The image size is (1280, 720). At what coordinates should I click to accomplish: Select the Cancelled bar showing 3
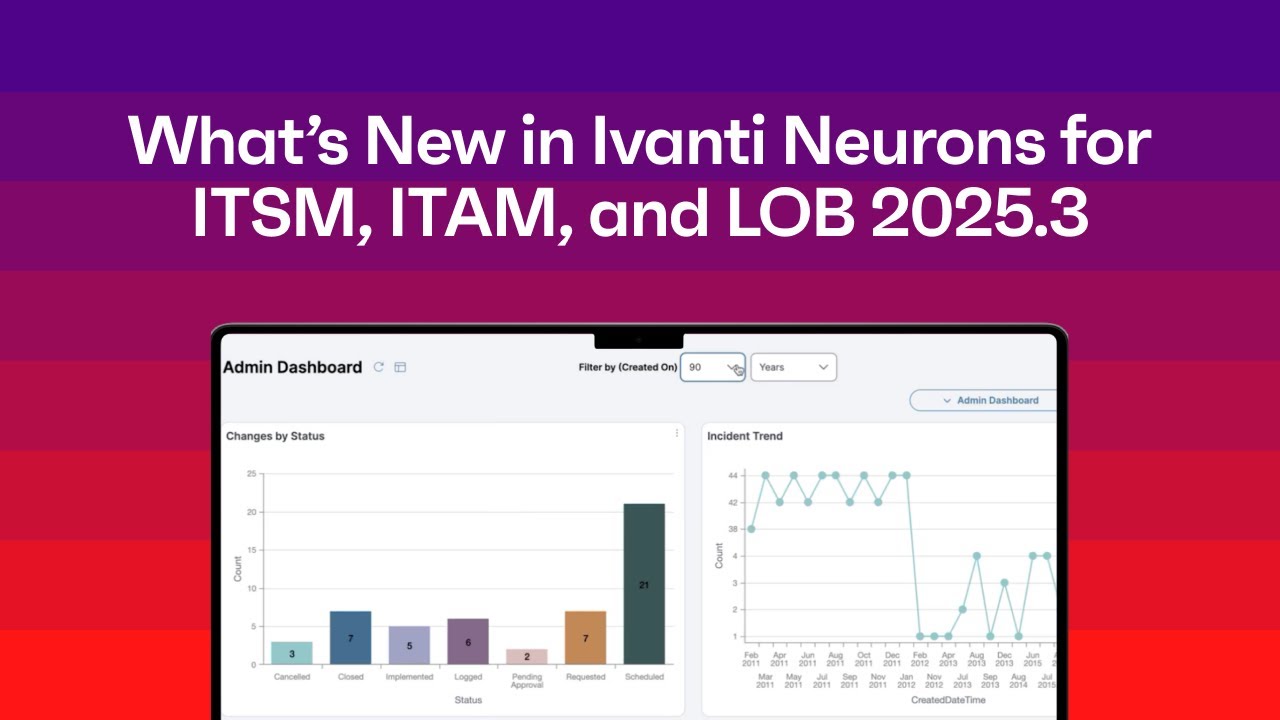(x=292, y=653)
